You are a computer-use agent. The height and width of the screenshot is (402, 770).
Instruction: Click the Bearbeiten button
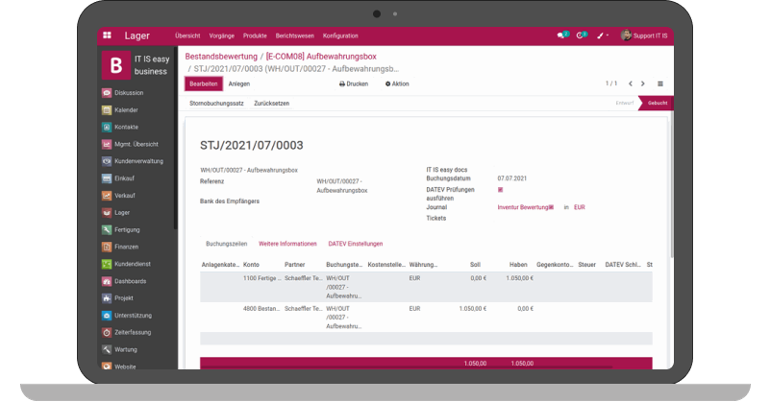[x=203, y=84]
